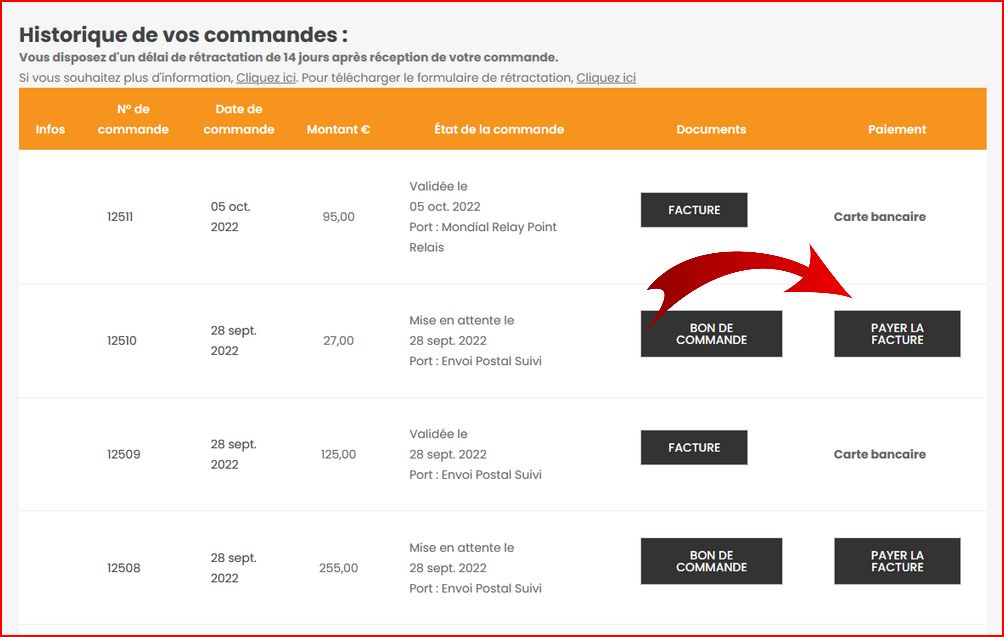The image size is (1004, 637).
Task: Click the 'Infos' column header
Action: click(50, 129)
